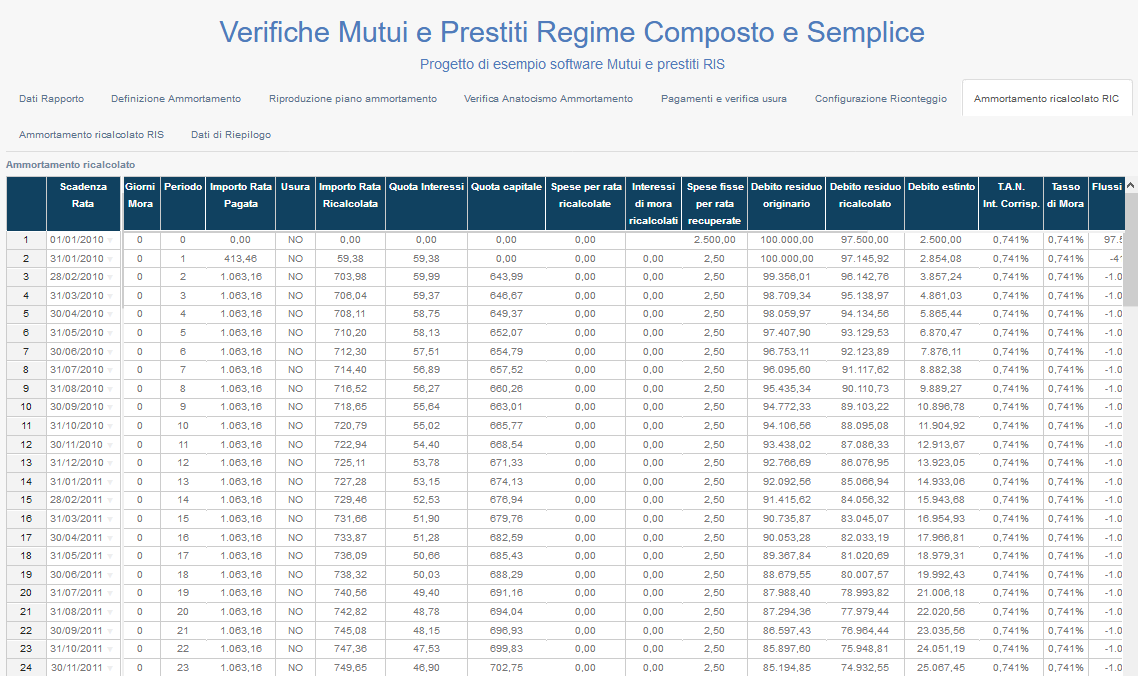1138x676 pixels.
Task: Click Debito residuo ricalcolato header
Action: (864, 203)
